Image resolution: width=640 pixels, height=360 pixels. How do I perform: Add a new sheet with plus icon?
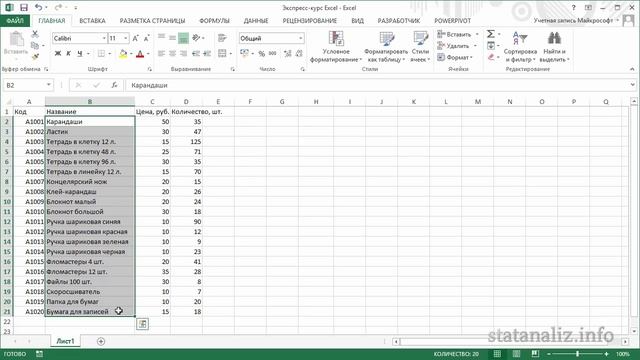[101, 341]
